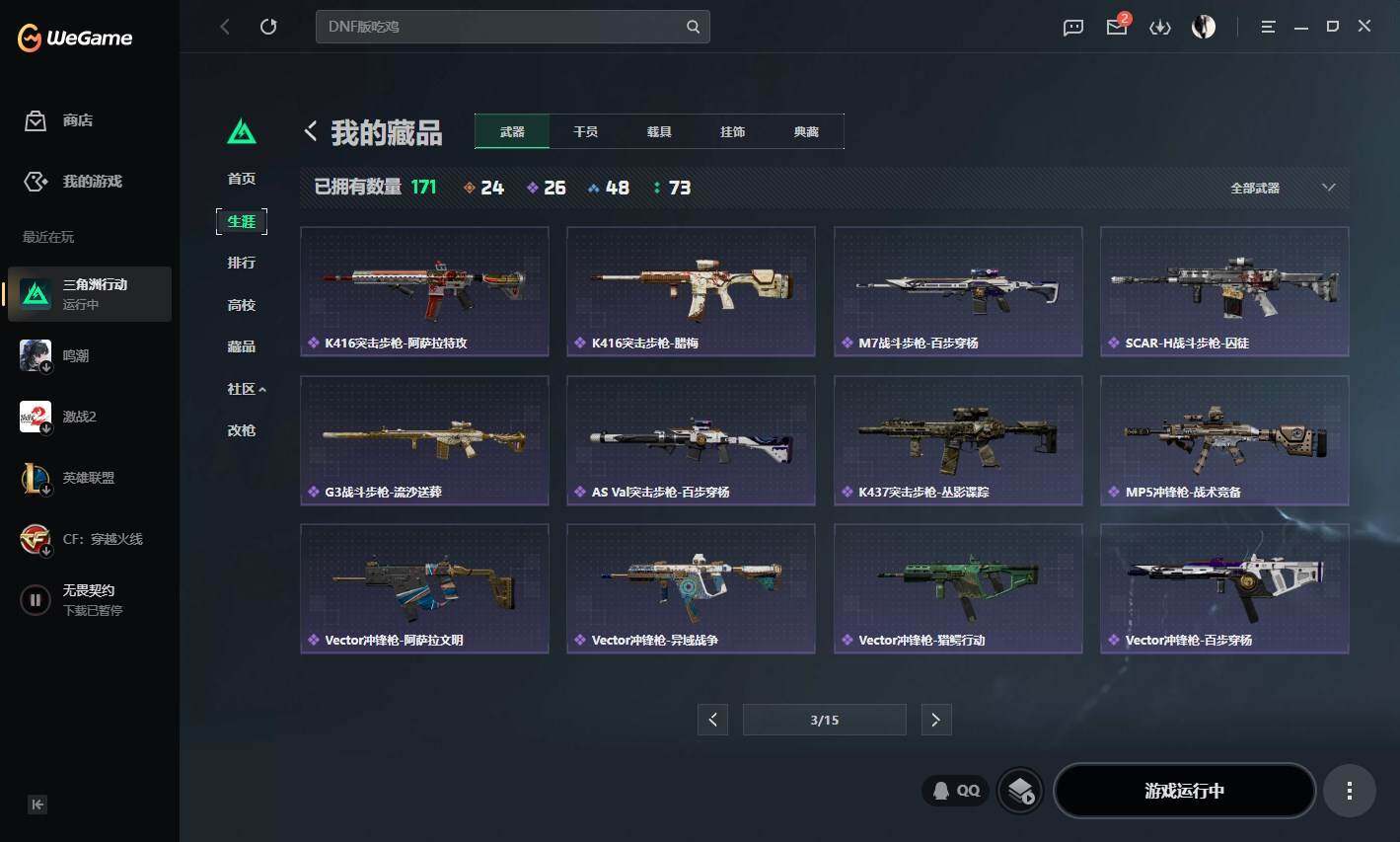The image size is (1400, 842).
Task: Open the 全部武器 filter dropdown
Action: [x=1283, y=188]
